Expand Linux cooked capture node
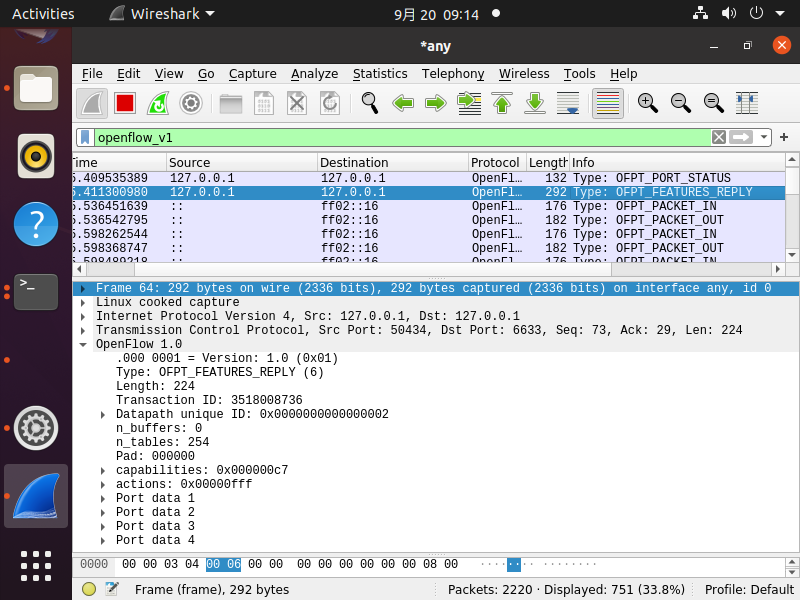 pos(83,303)
